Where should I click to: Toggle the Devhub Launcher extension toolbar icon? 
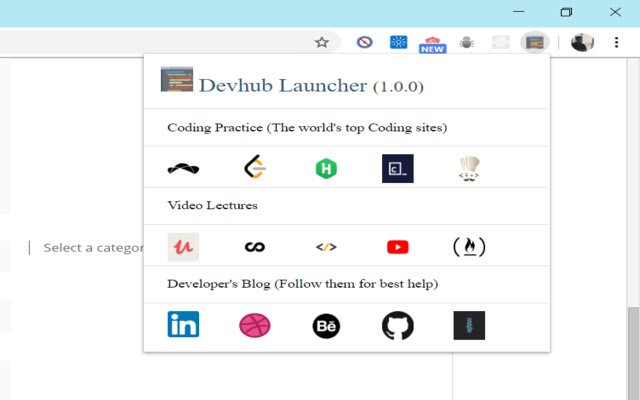535,42
